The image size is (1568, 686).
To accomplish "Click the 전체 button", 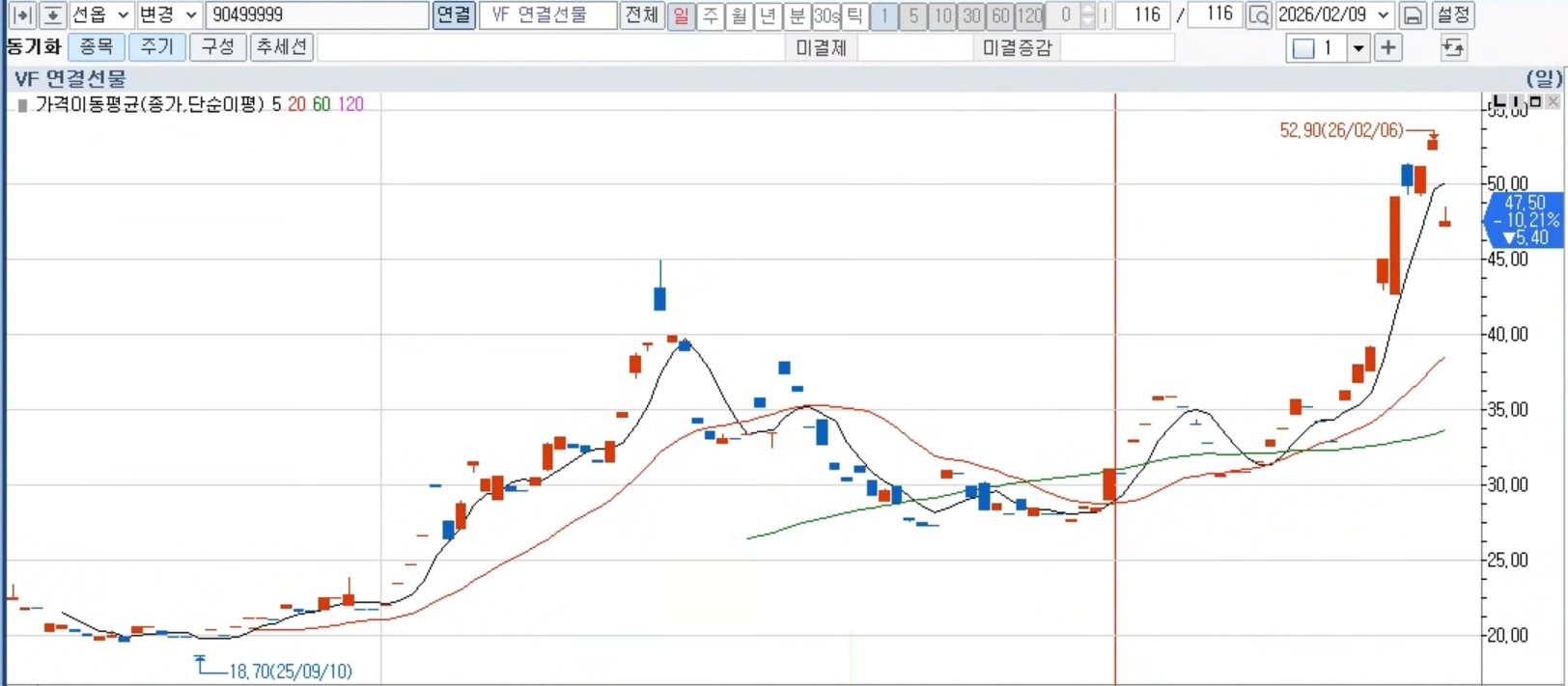I will (641, 15).
